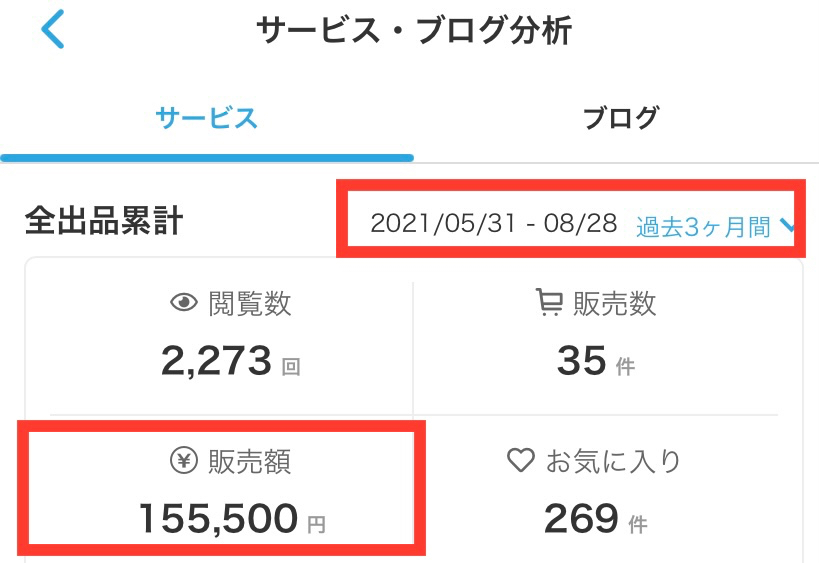Expand the blue chevron next to 過去3ヶ月間
The height and width of the screenshot is (563, 819).
787,226
